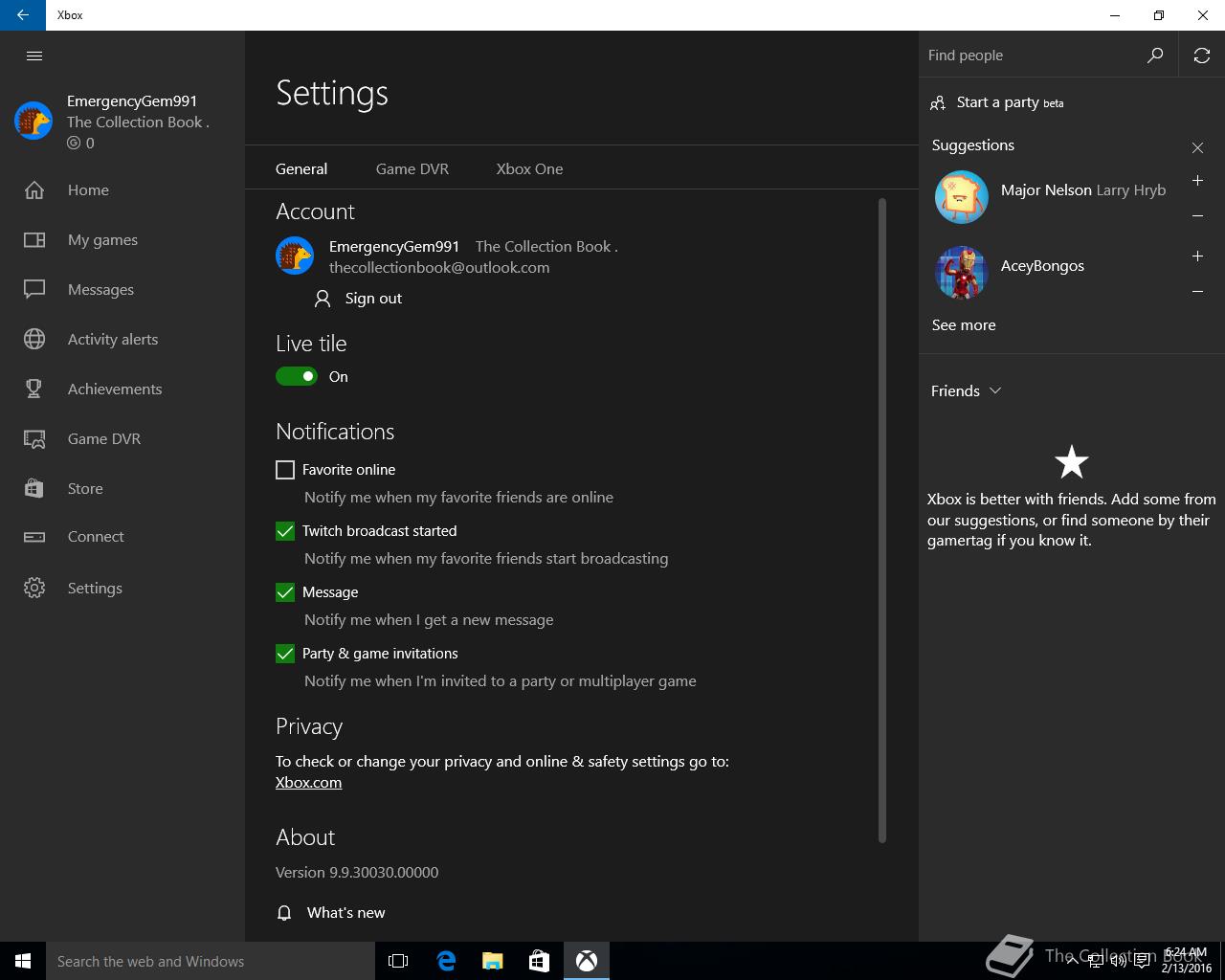Open AceyBongos profile picture
1225x980 pixels.
(961, 273)
